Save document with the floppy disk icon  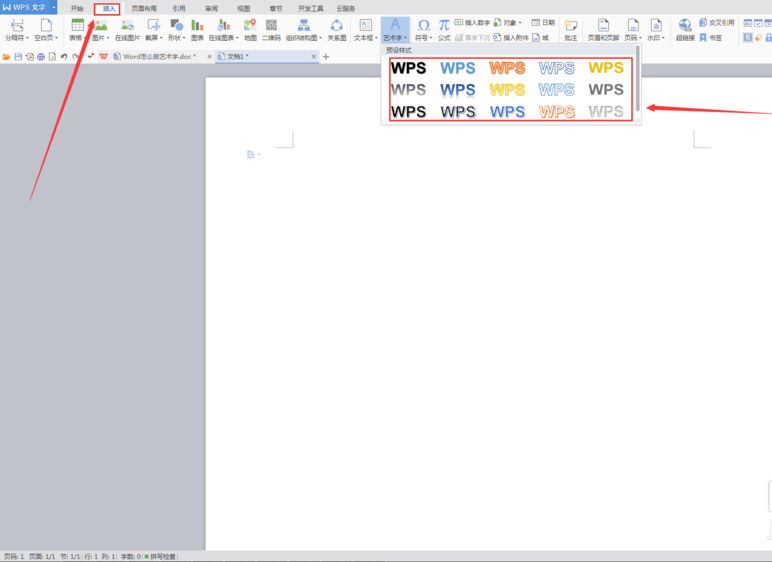(x=18, y=57)
